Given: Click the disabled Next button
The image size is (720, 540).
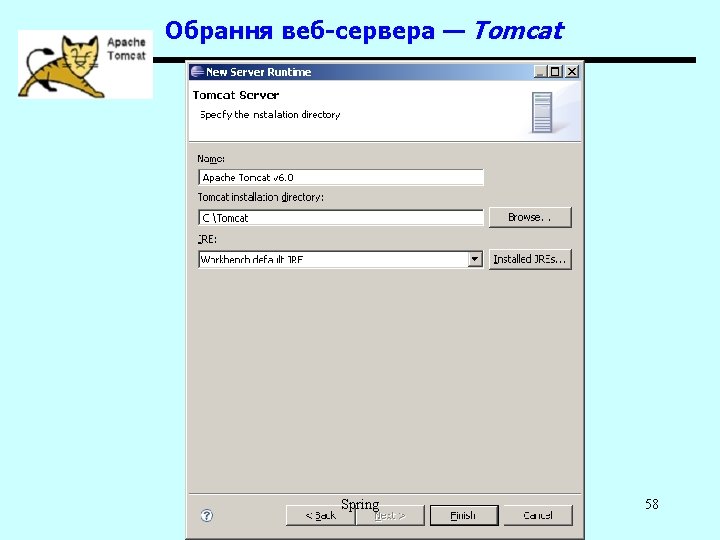Looking at the screenshot, I should tap(390, 516).
